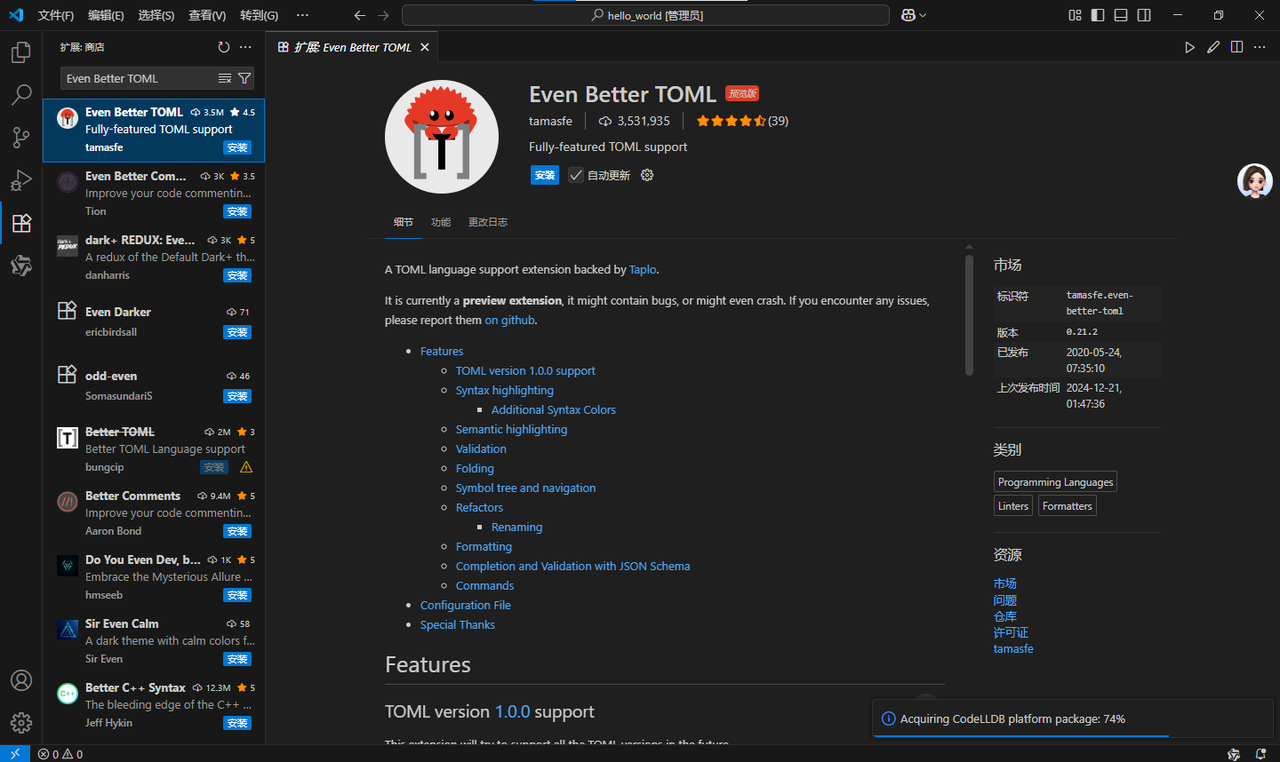1280x762 pixels.
Task: Jump to Semantic highlighting section
Action: pyautogui.click(x=511, y=429)
